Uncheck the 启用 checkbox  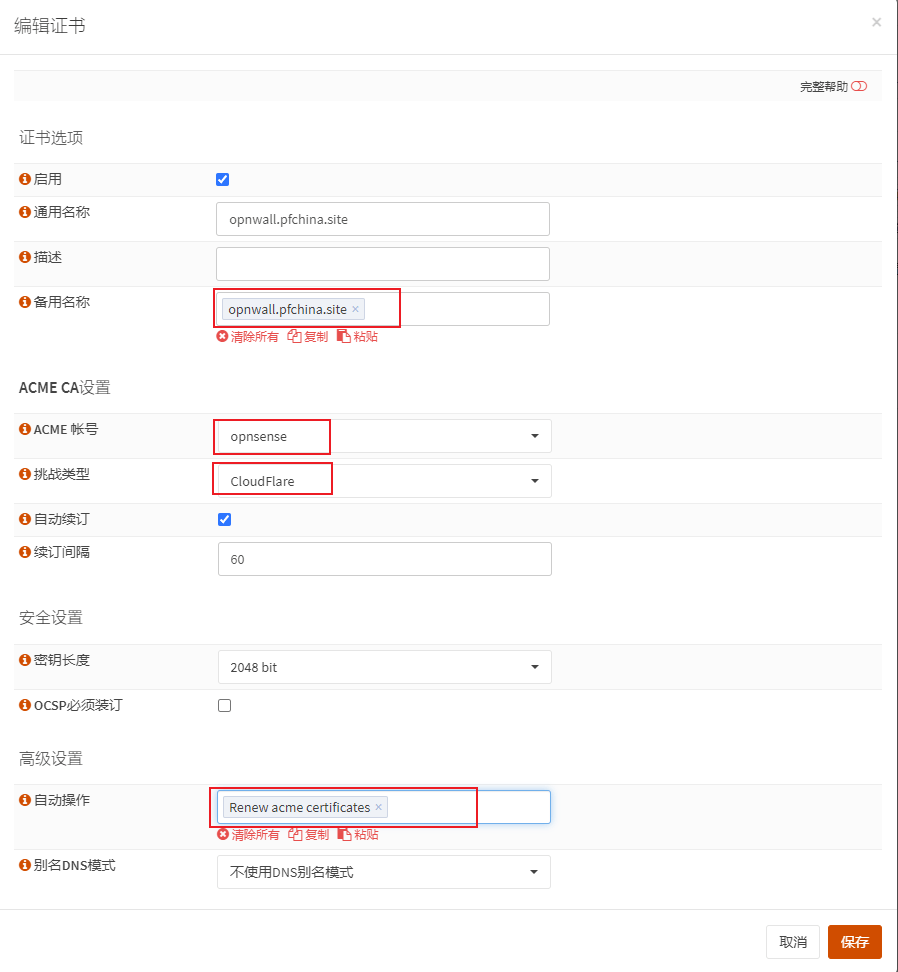(223, 180)
